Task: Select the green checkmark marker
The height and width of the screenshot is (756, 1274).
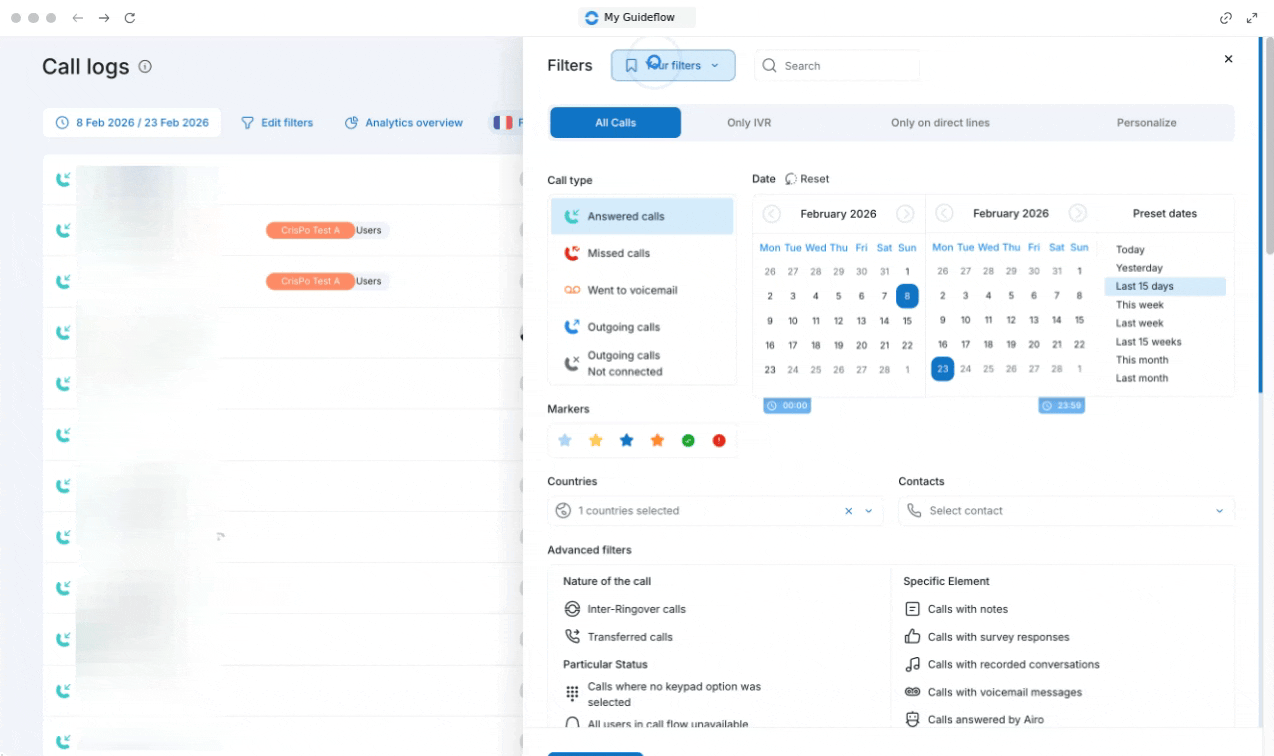Action: point(688,441)
